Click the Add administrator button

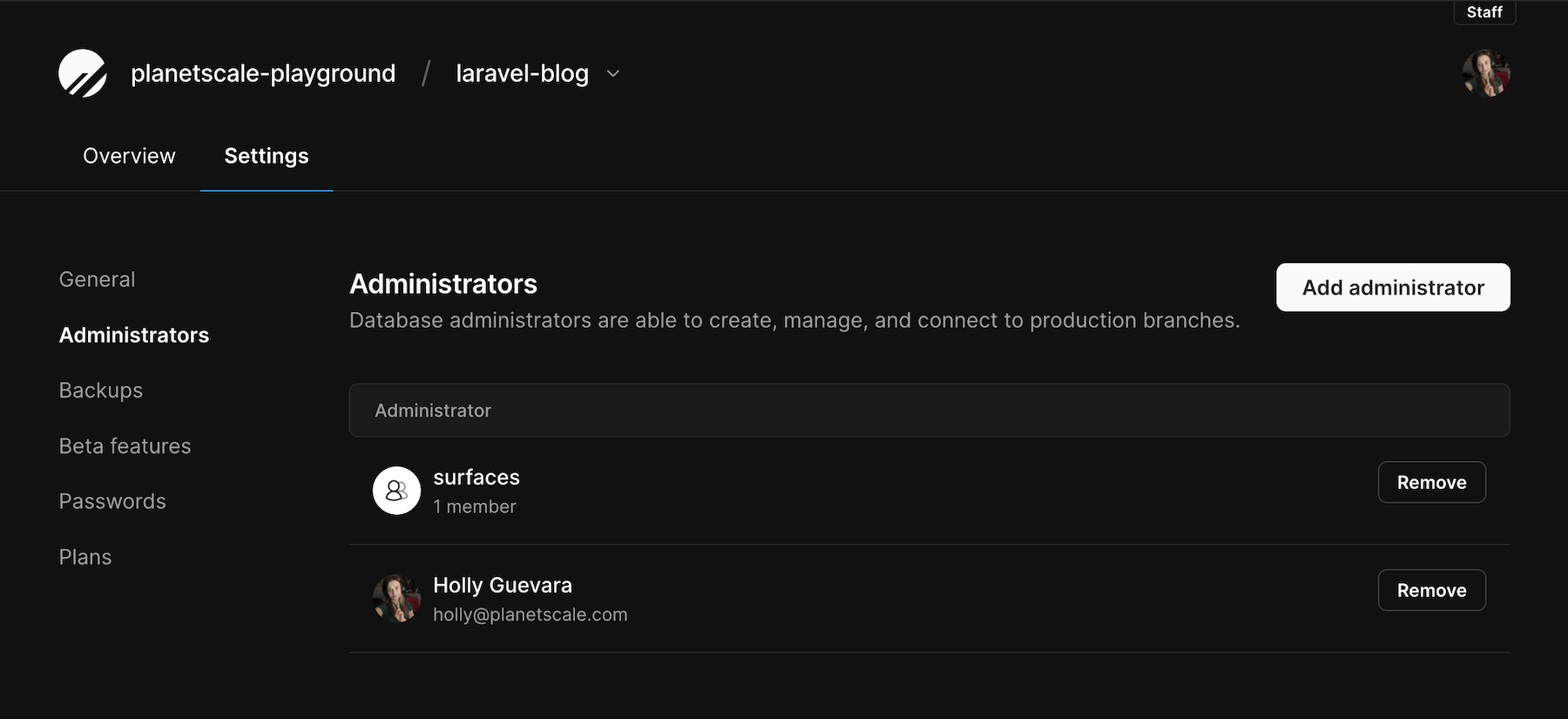(1392, 287)
